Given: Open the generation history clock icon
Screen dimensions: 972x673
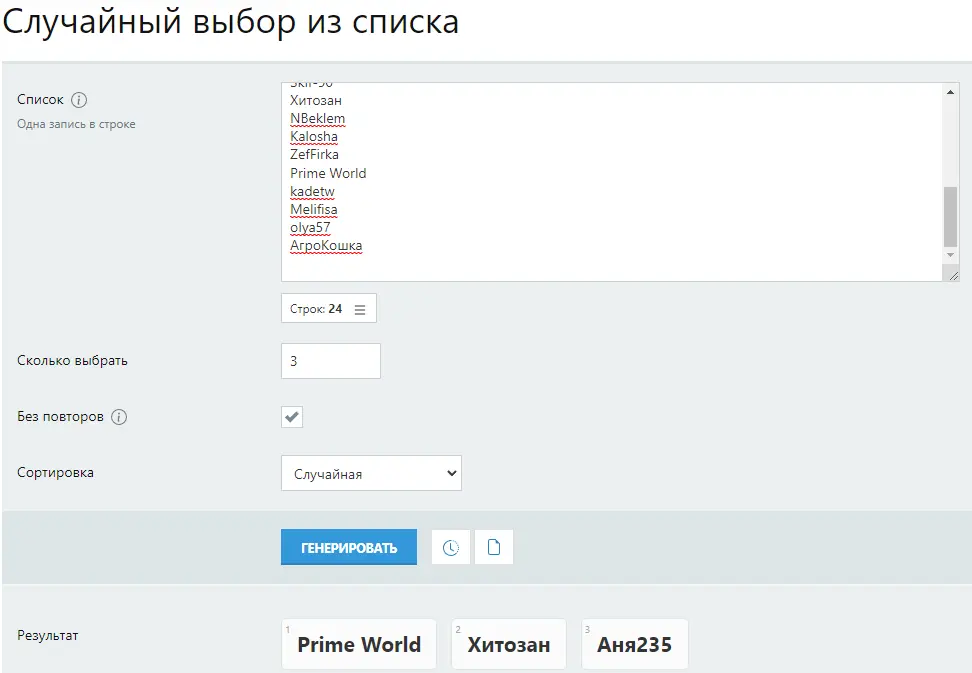Looking at the screenshot, I should coord(451,547).
